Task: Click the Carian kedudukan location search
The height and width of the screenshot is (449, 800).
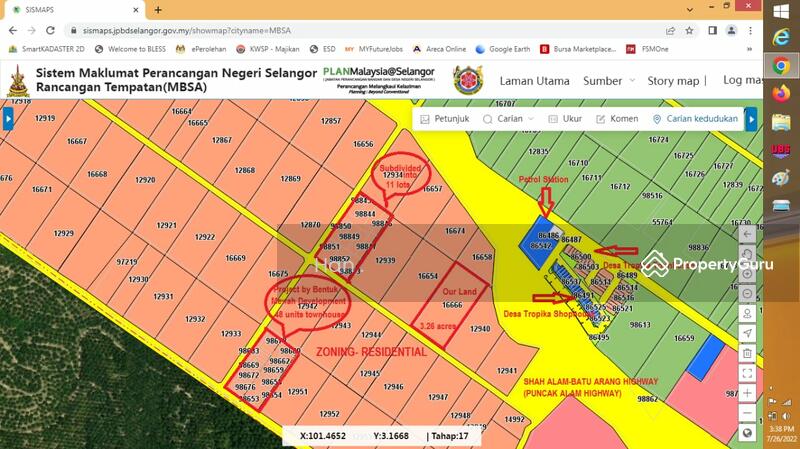Action: point(694,119)
